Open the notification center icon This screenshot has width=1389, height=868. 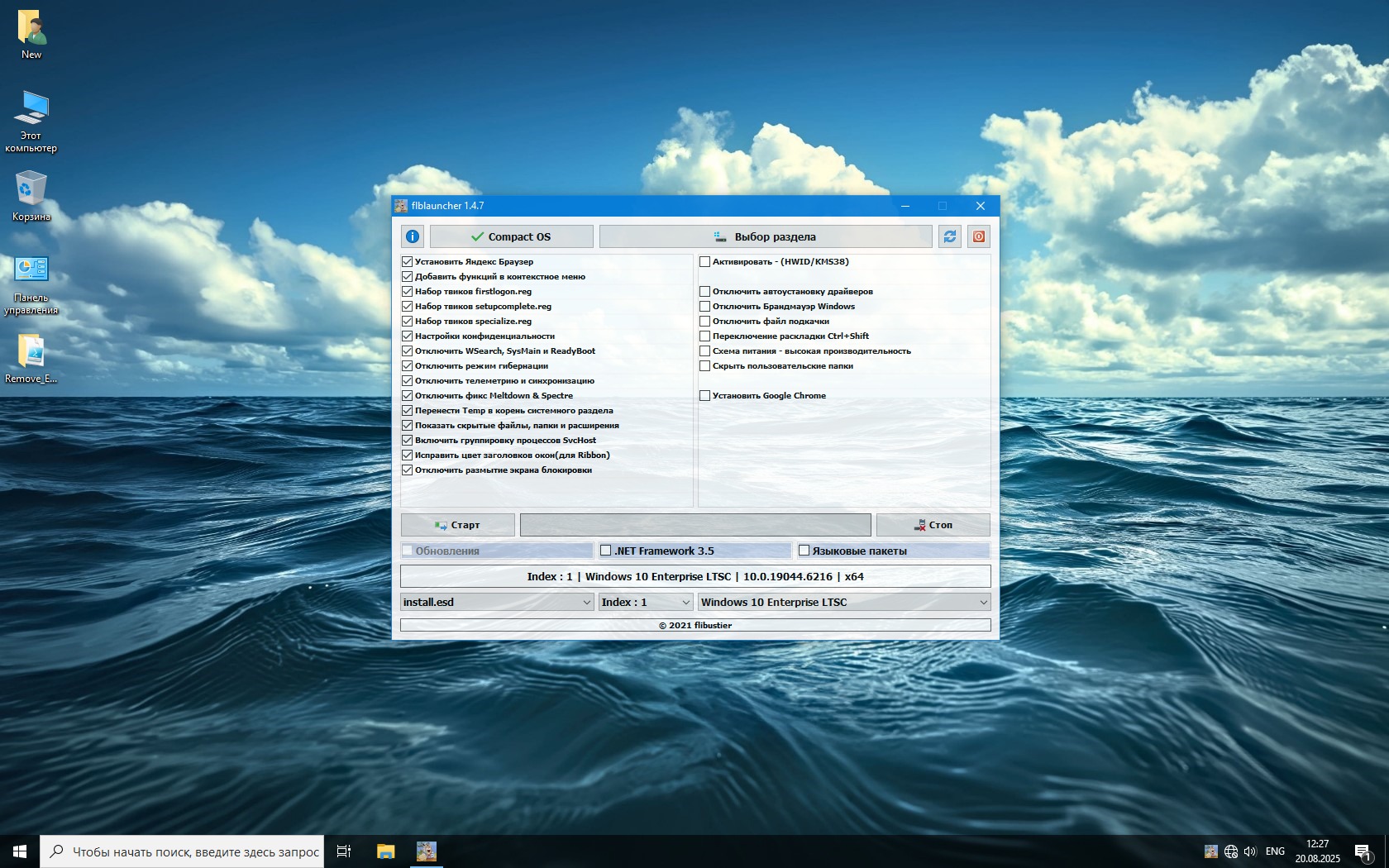(1363, 851)
